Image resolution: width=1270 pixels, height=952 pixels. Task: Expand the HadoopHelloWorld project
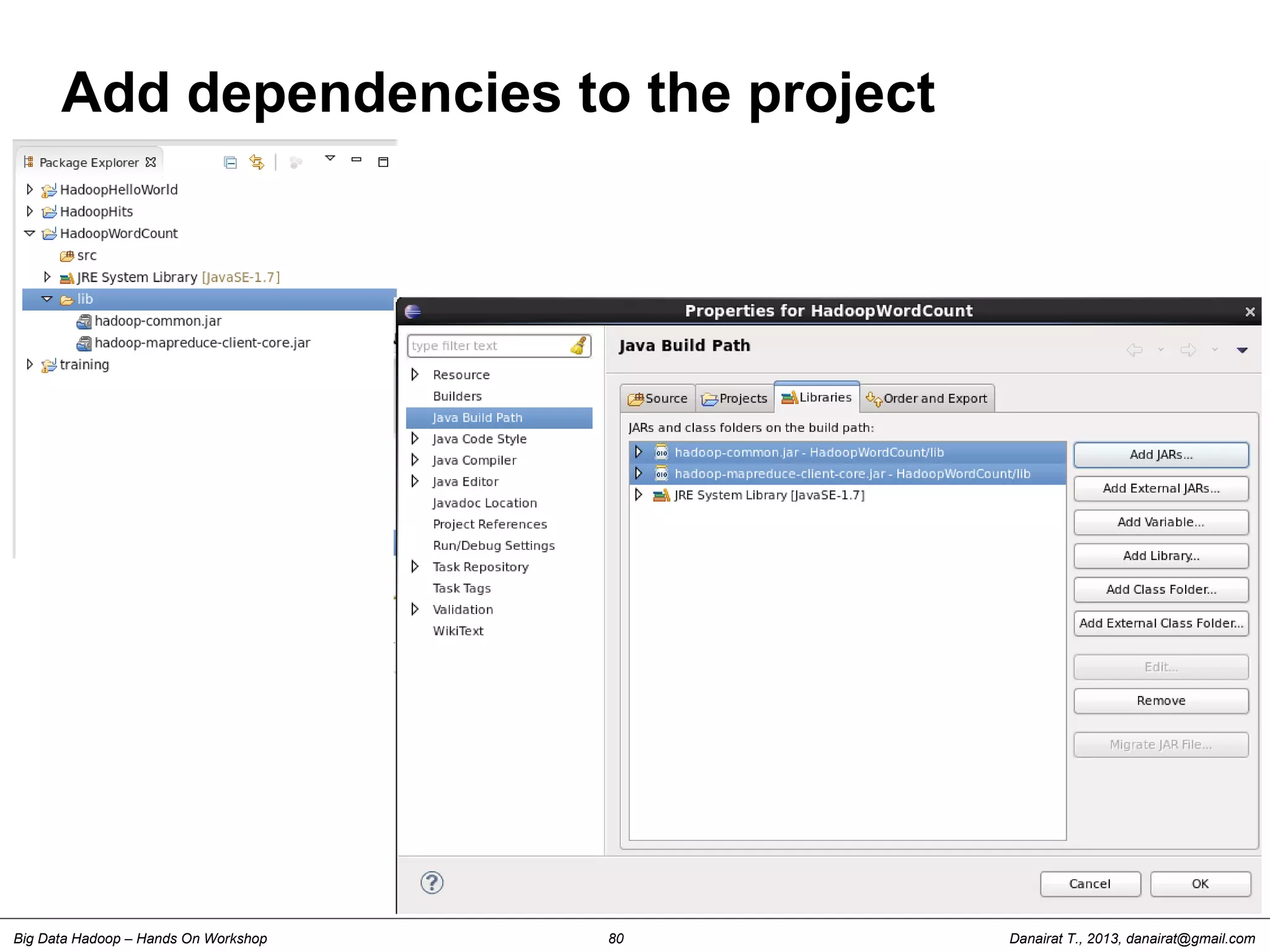29,189
